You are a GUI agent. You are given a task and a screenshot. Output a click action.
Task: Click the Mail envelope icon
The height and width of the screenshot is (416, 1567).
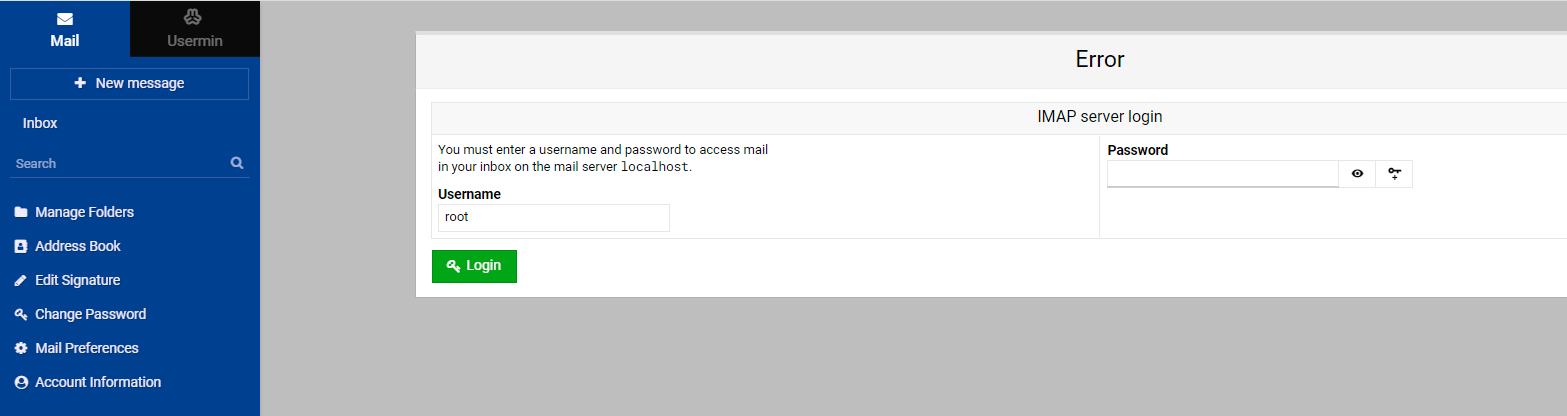pyautogui.click(x=65, y=19)
